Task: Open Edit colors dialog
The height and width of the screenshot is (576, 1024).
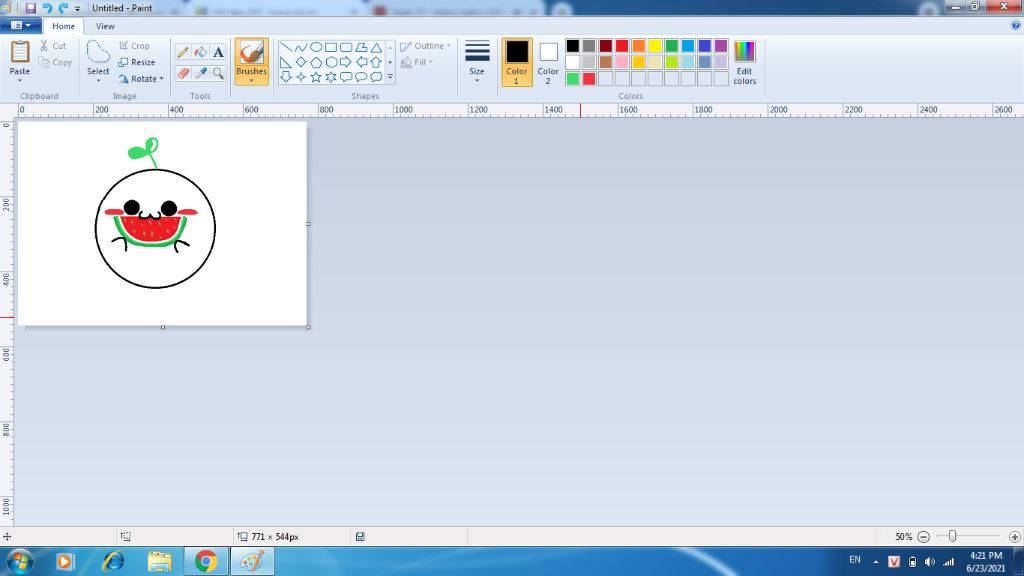Action: click(744, 62)
